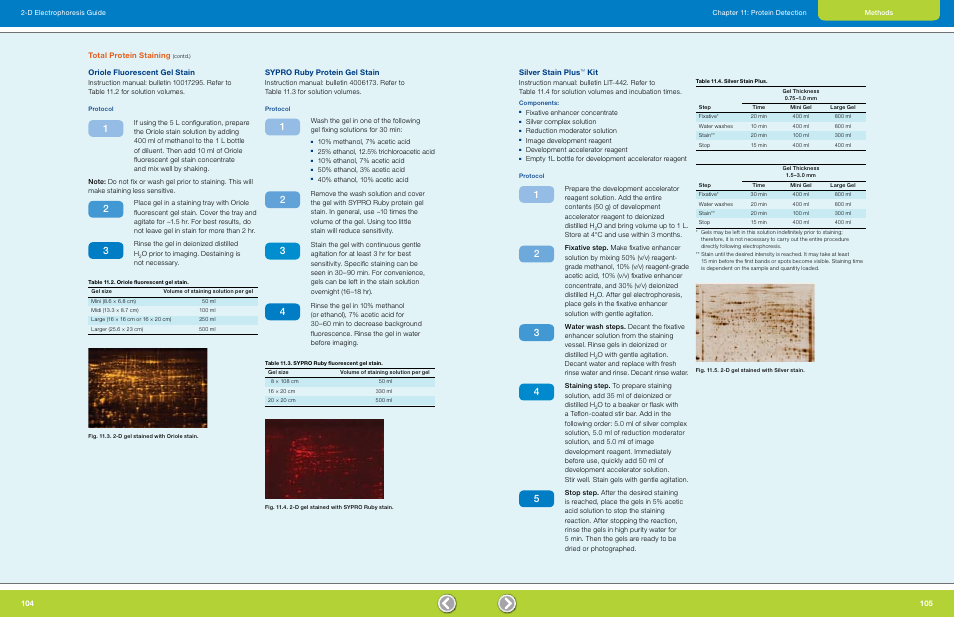This screenshot has height=618, width=954.
Task: Click '40% ethanol, 10% acetic acid' bullet
Action: pos(363,179)
